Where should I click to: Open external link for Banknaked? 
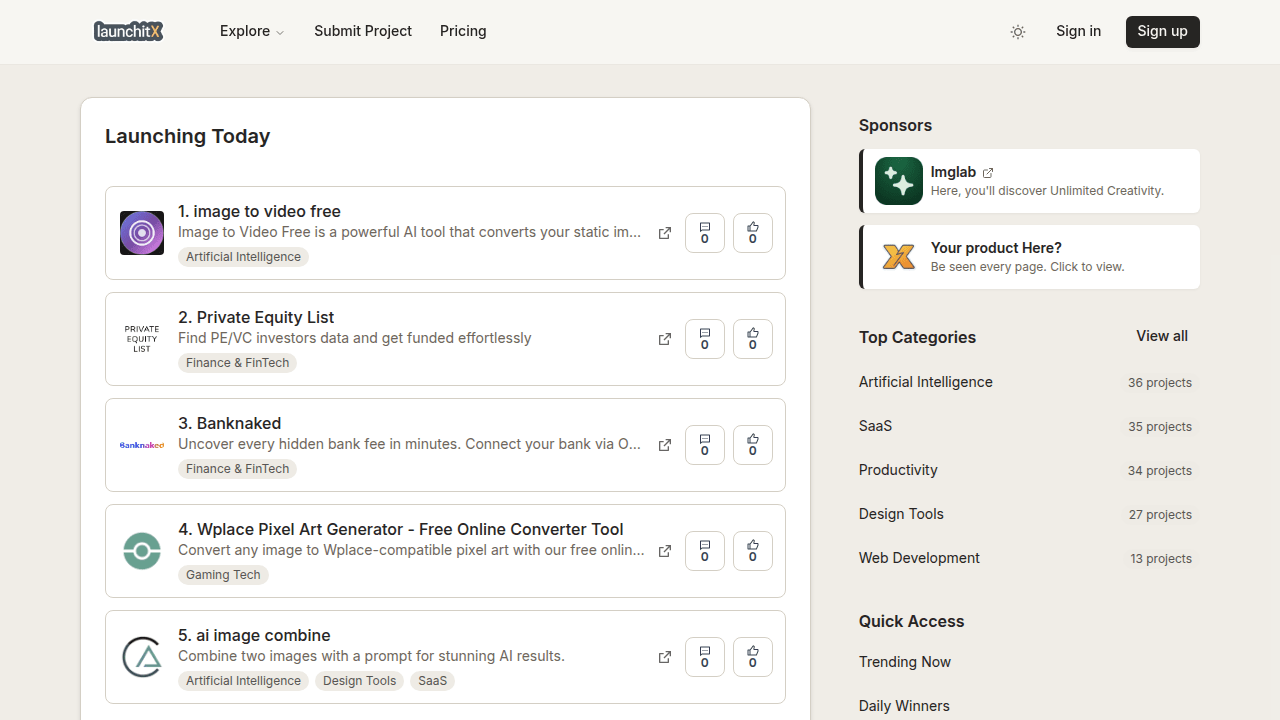coord(665,445)
